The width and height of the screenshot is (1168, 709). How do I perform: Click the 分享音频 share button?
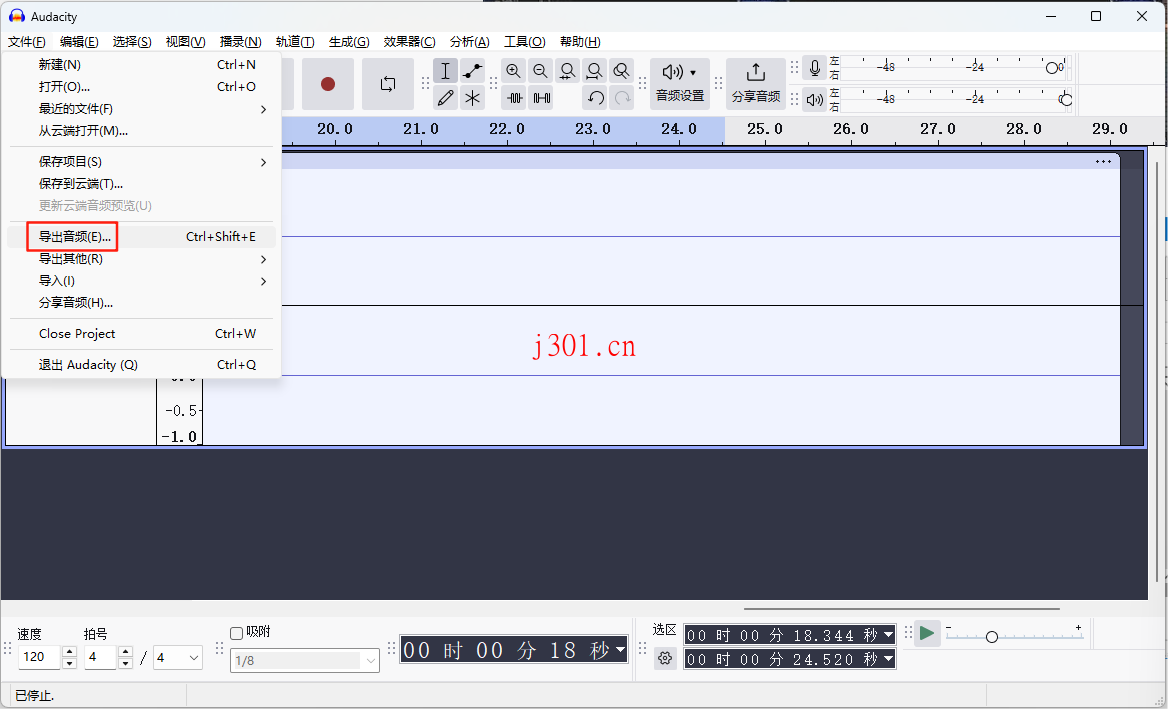(x=755, y=84)
